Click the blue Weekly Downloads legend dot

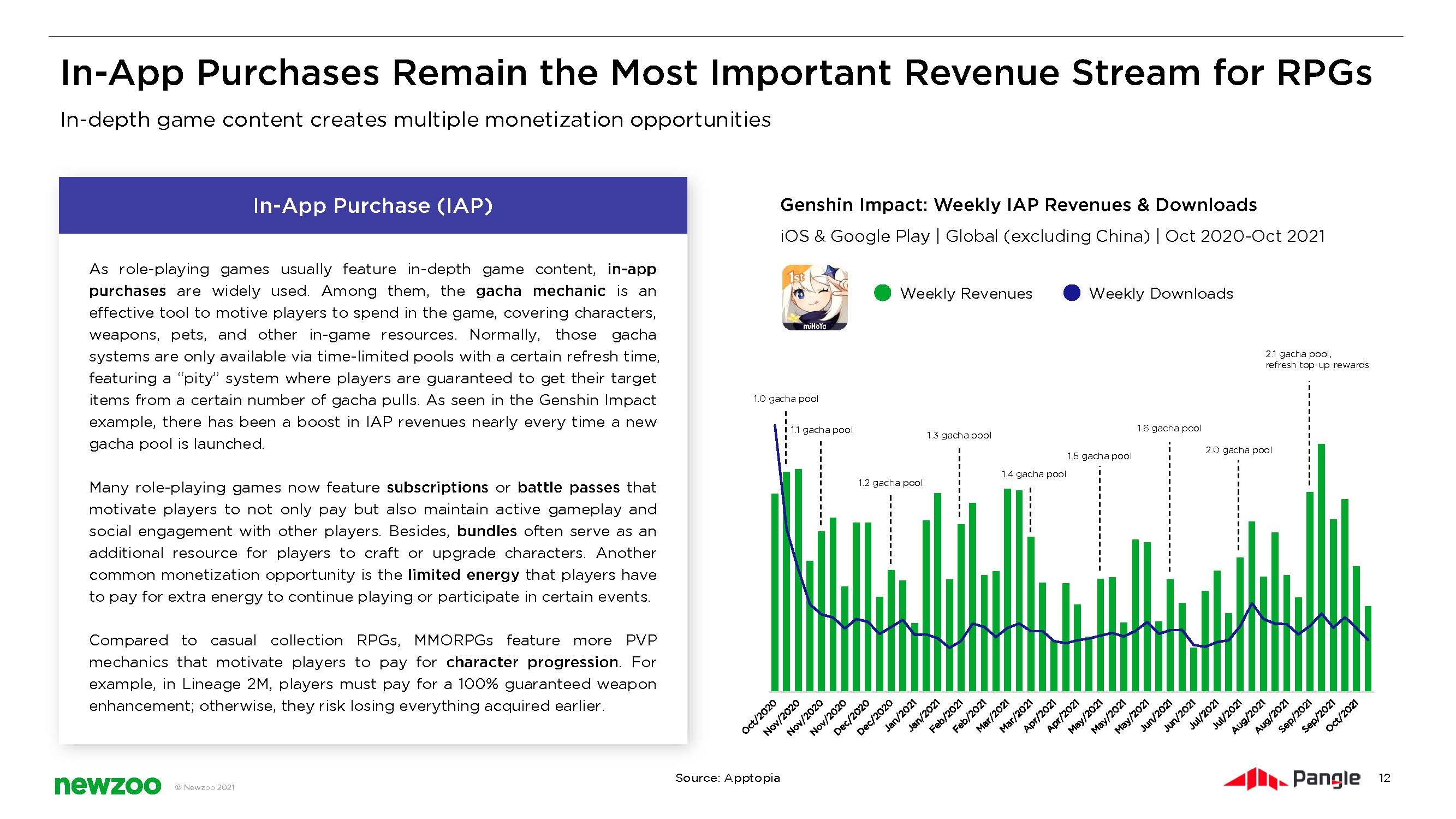1072,293
